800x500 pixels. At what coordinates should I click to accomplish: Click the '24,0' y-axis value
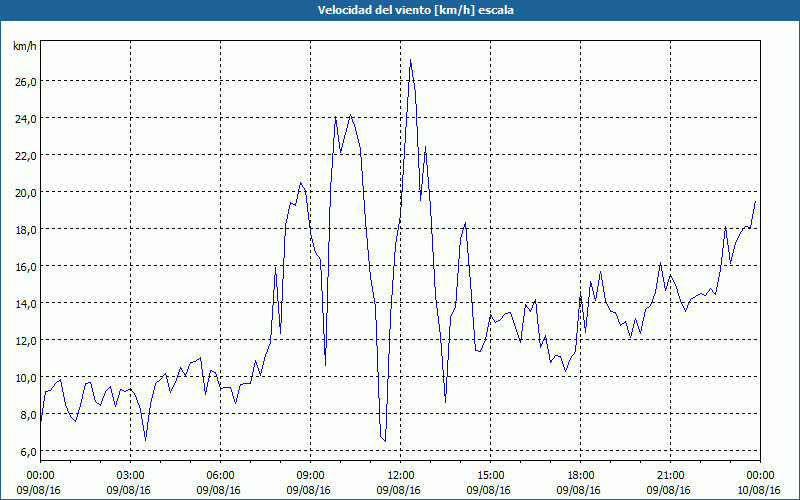click(26, 119)
